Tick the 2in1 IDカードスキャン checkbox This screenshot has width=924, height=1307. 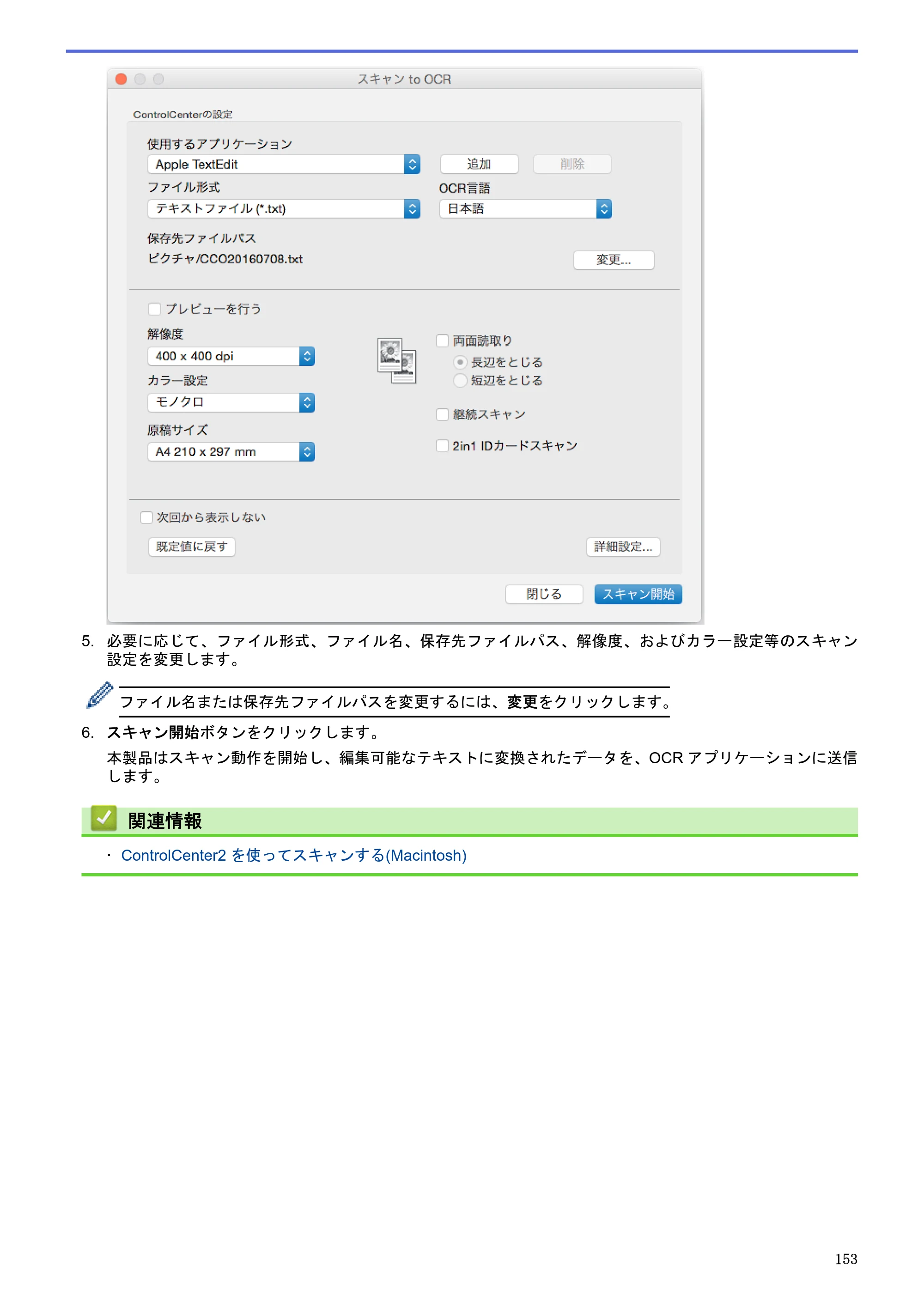(x=442, y=446)
